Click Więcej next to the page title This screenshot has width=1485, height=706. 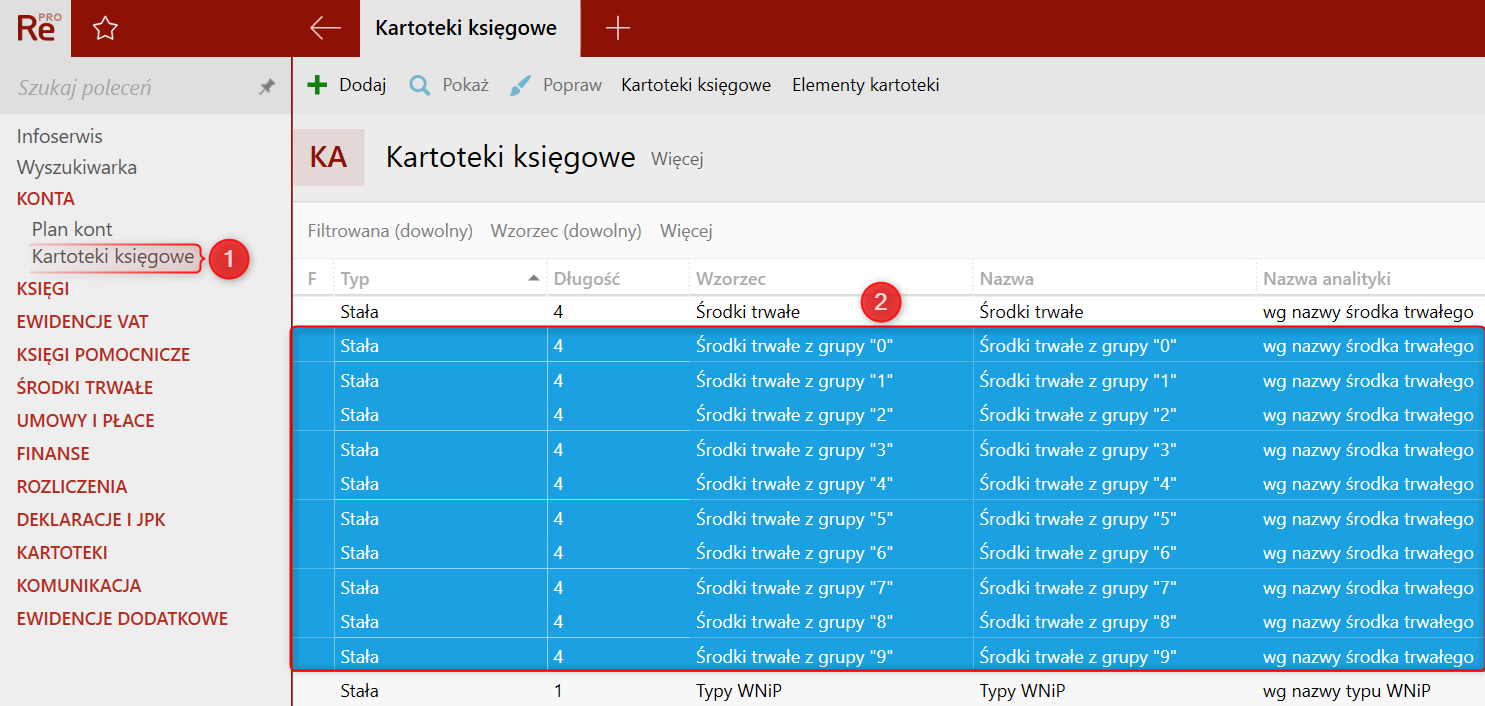(x=677, y=159)
